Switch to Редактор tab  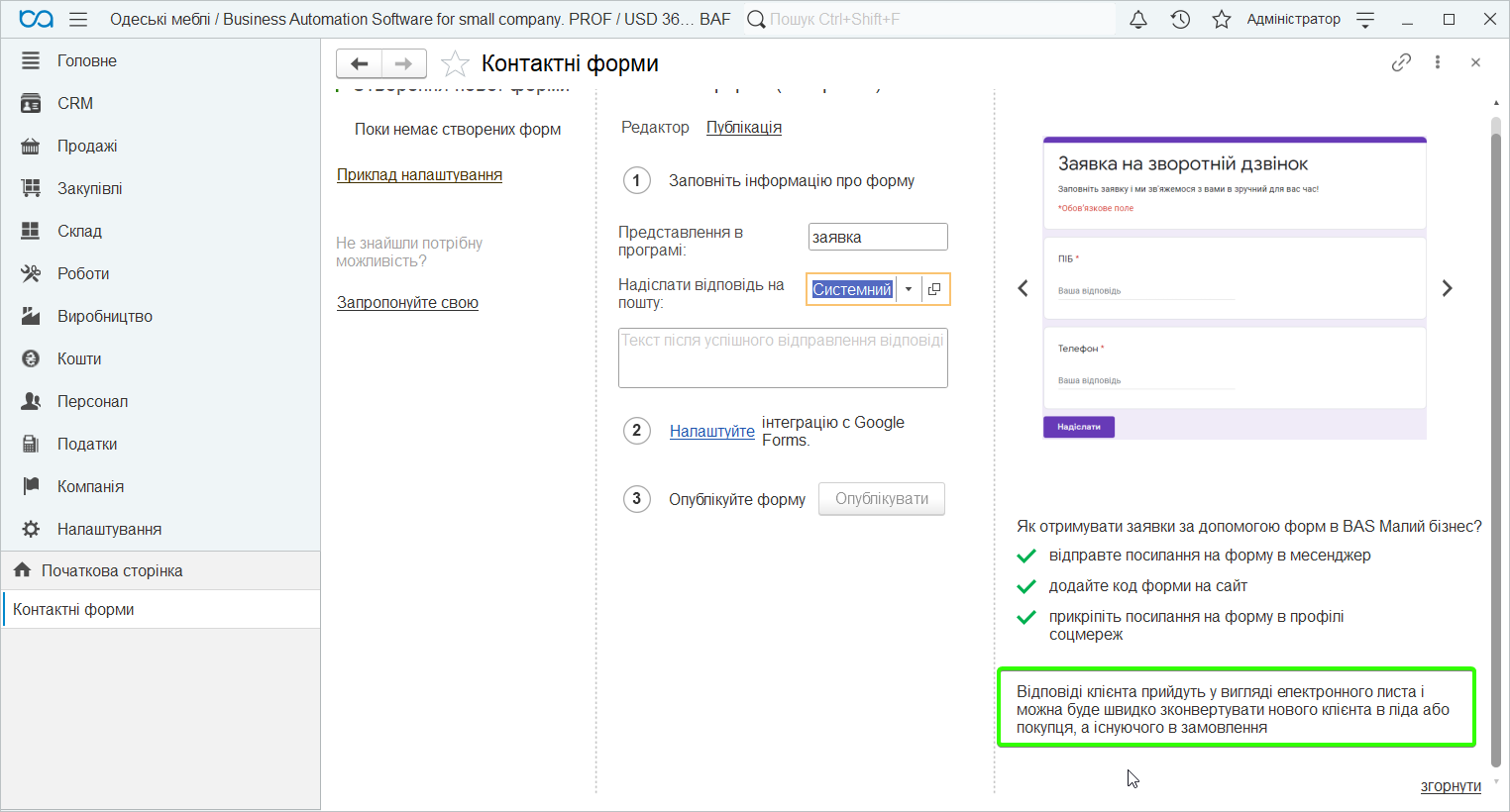click(x=655, y=127)
